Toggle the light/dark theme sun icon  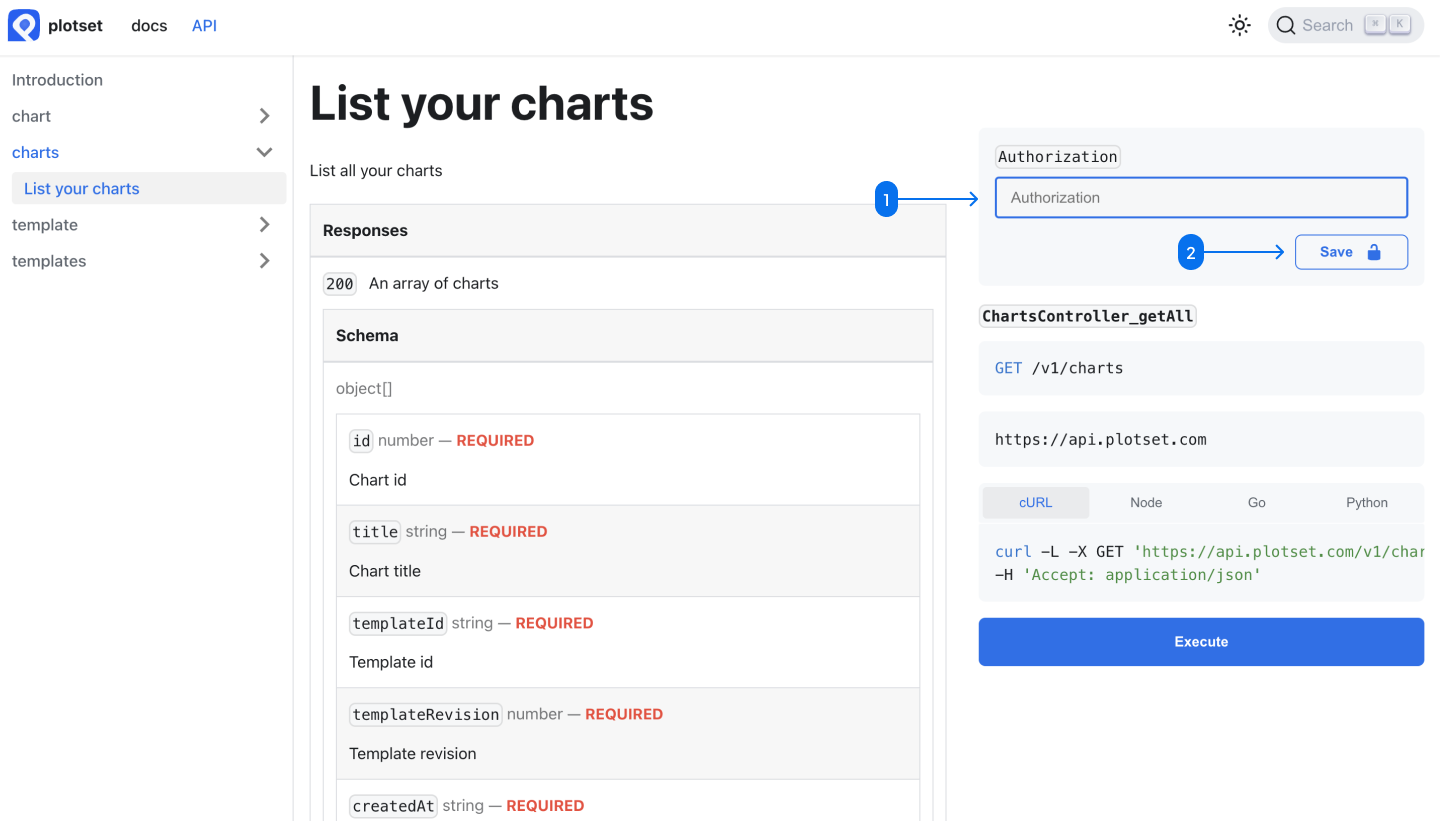[1239, 25]
